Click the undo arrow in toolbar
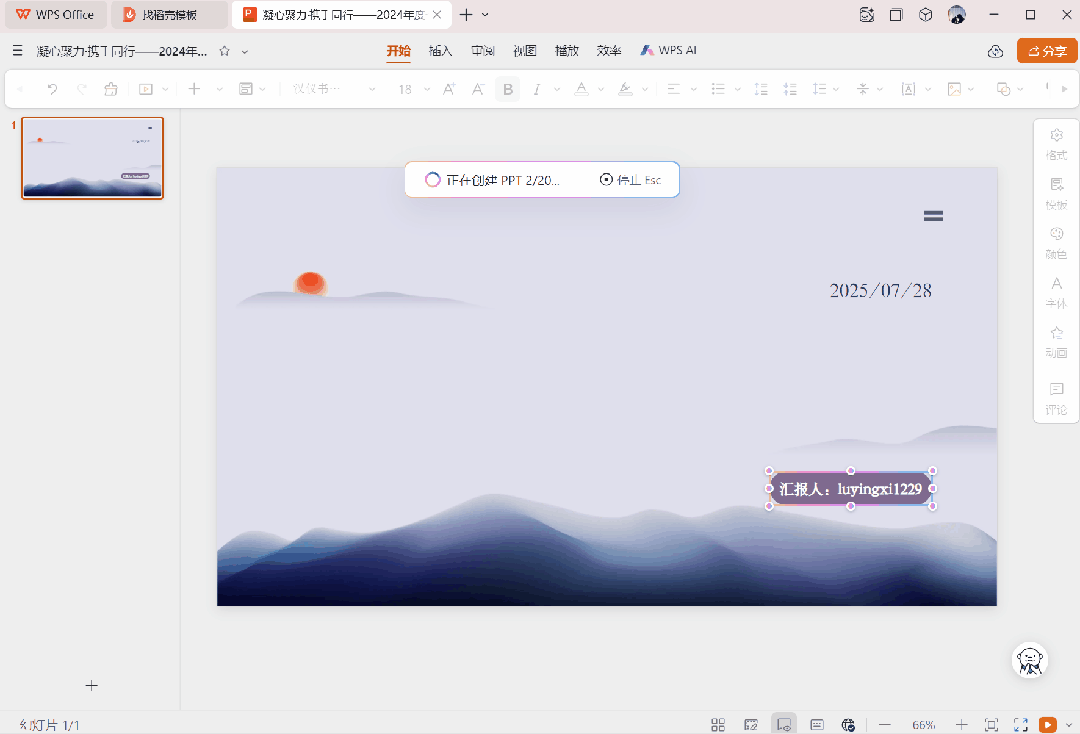Screen dimensions: 1080x734 (52, 89)
